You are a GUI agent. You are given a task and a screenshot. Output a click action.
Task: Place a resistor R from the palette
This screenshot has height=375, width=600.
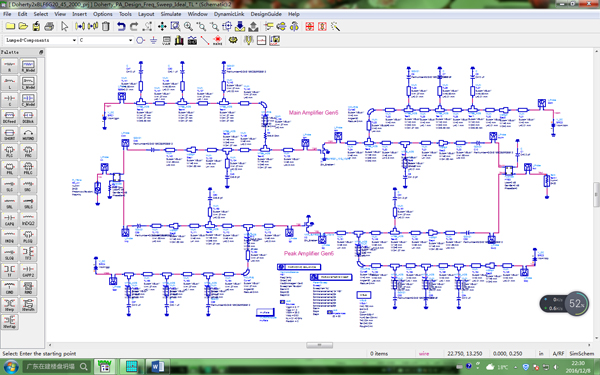10,66
